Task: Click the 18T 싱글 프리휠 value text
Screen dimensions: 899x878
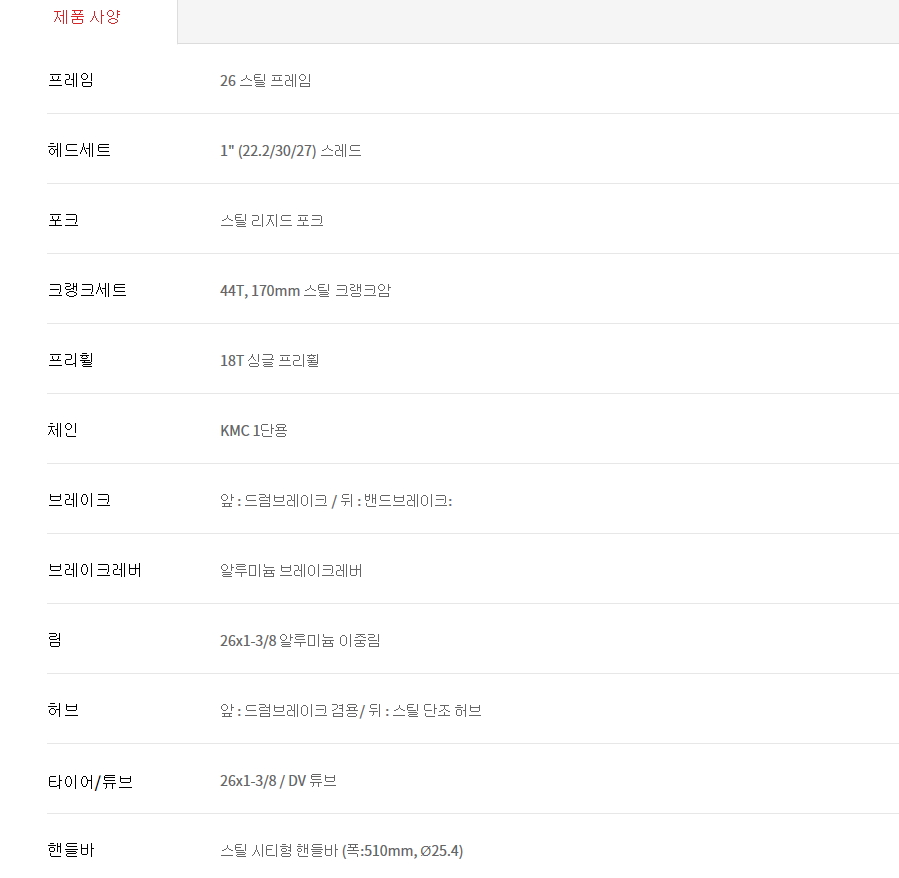Action: (x=269, y=361)
